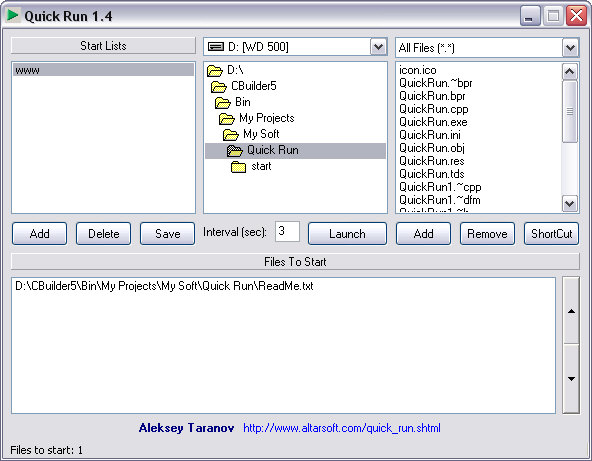The image size is (592, 461).
Task: Select the My Soft folder icon
Action: (231, 134)
